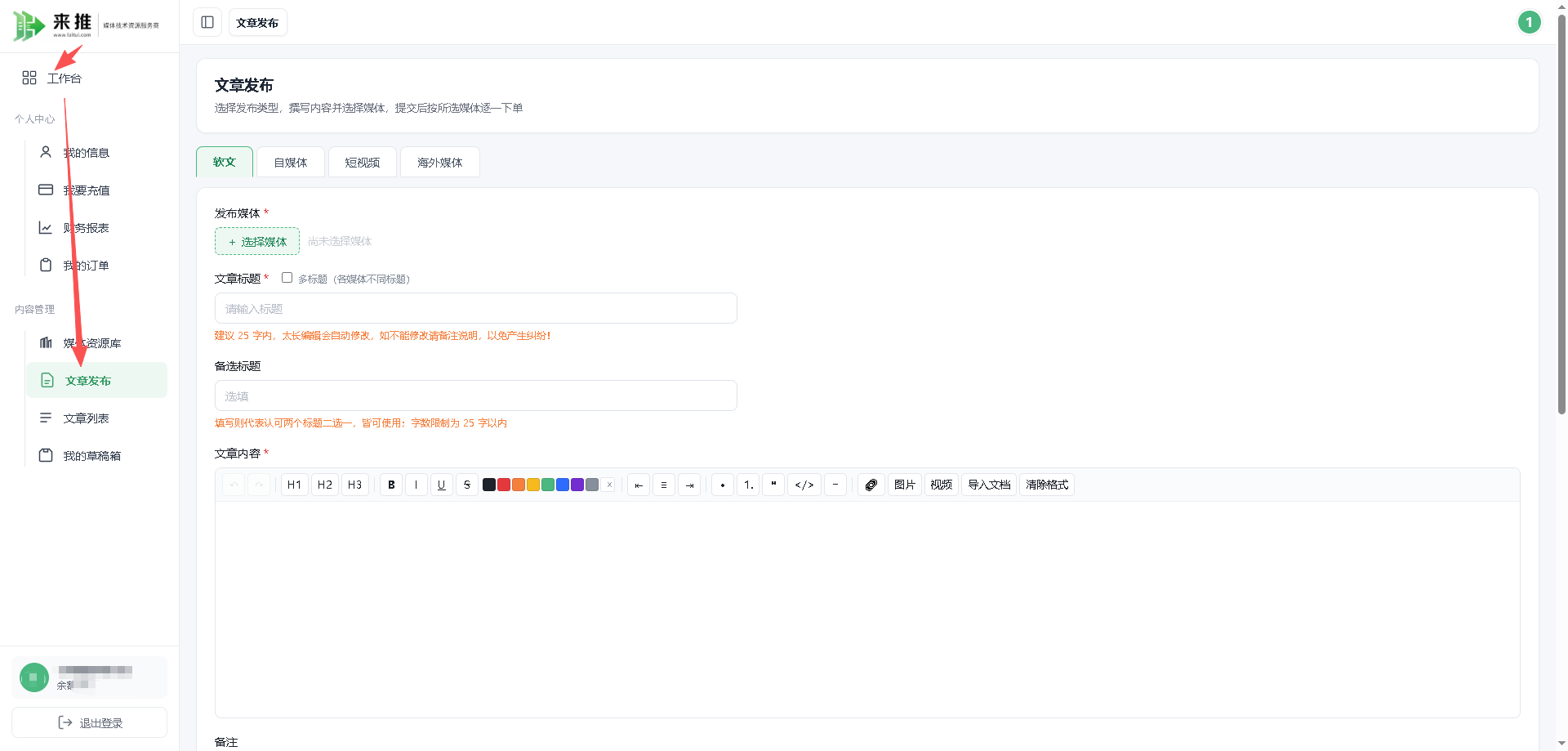Toggle underline formatting
This screenshot has height=751, width=1568.
point(442,485)
